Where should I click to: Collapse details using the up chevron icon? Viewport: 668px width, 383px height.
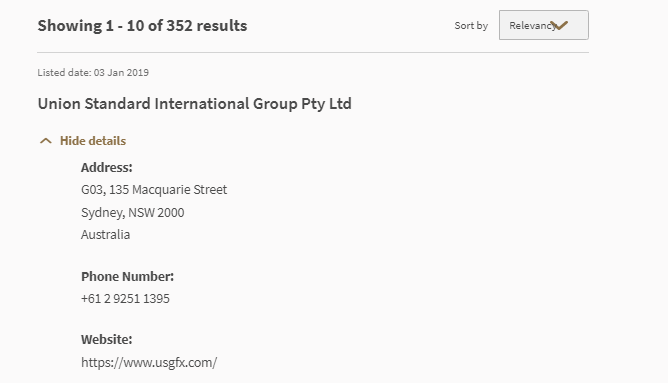point(46,141)
